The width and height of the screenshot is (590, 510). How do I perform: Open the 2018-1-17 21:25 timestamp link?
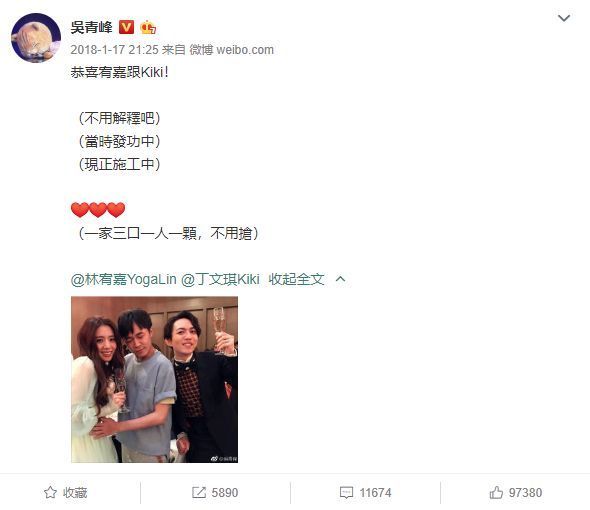114,50
